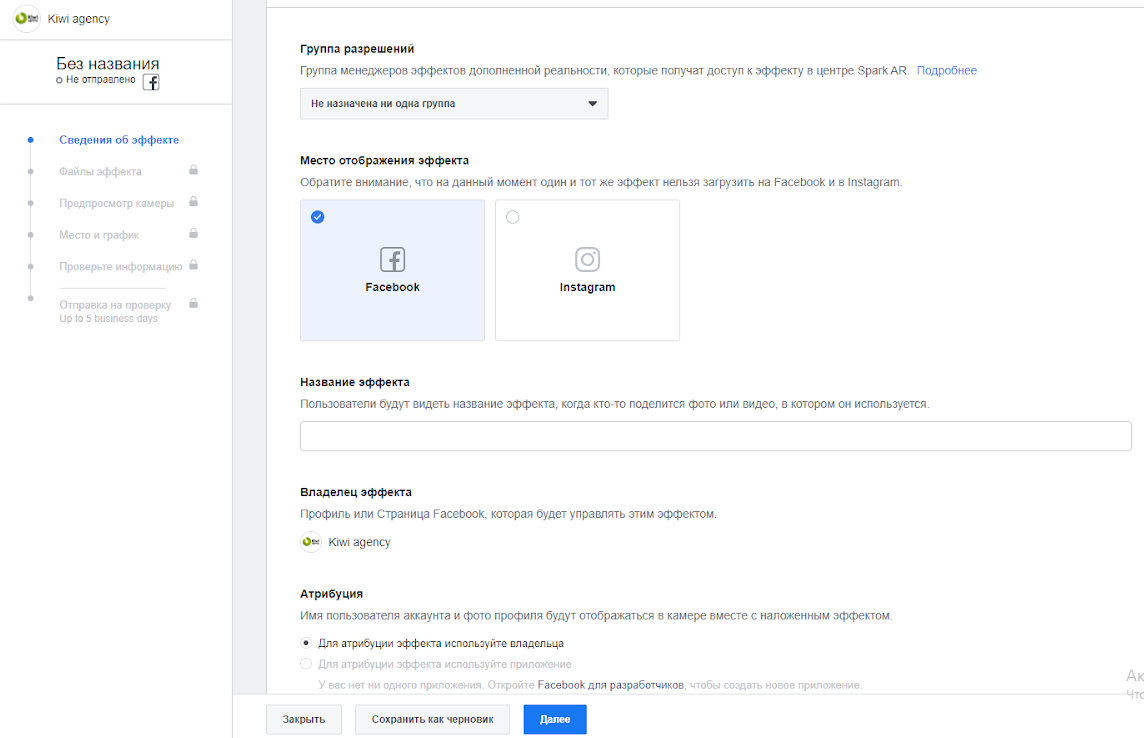Screen dimensions: 1144x738
Task: Click the blue Далее button
Action: 555,719
